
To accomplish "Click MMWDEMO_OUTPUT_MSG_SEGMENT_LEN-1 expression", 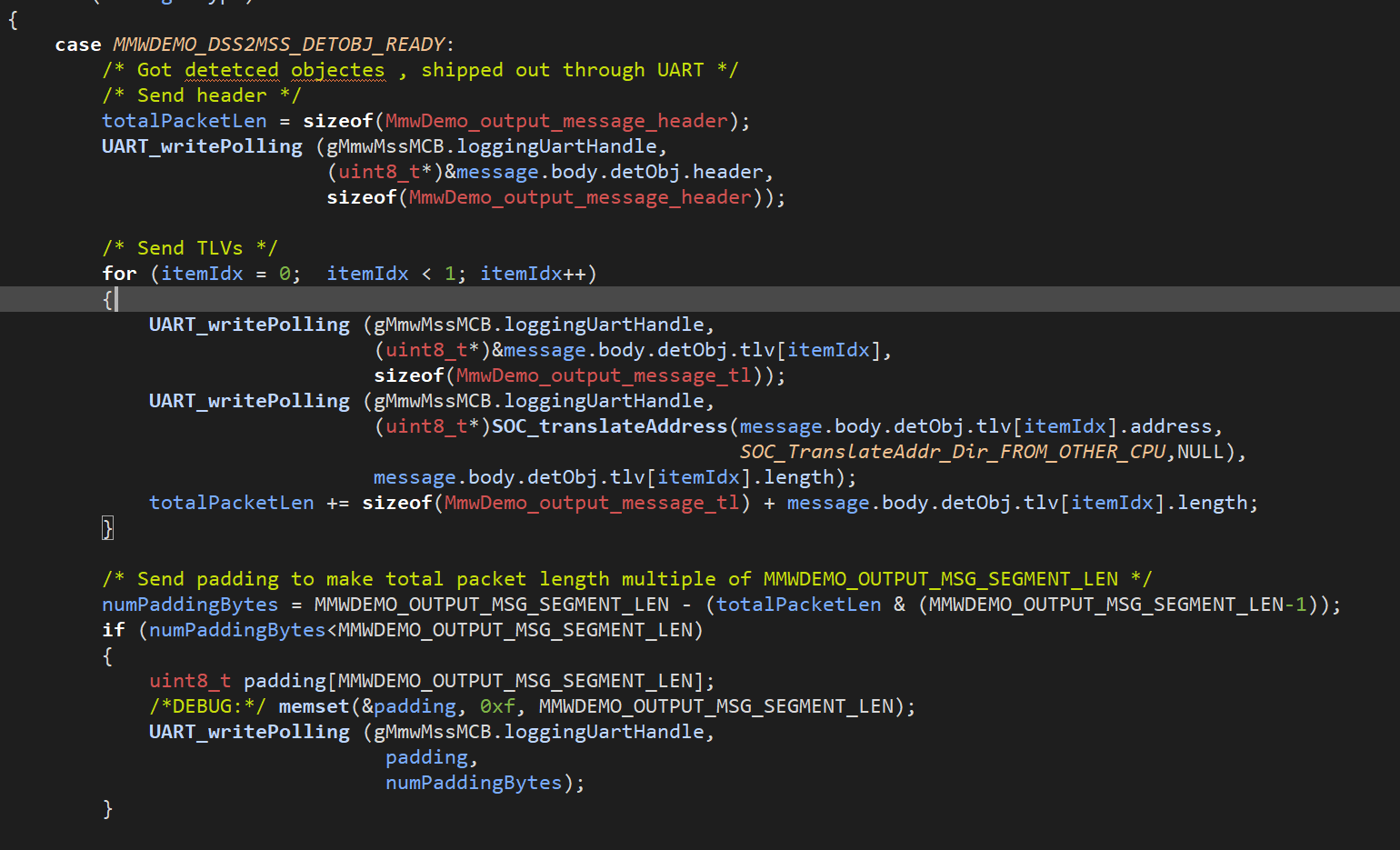I will coord(1118,605).
